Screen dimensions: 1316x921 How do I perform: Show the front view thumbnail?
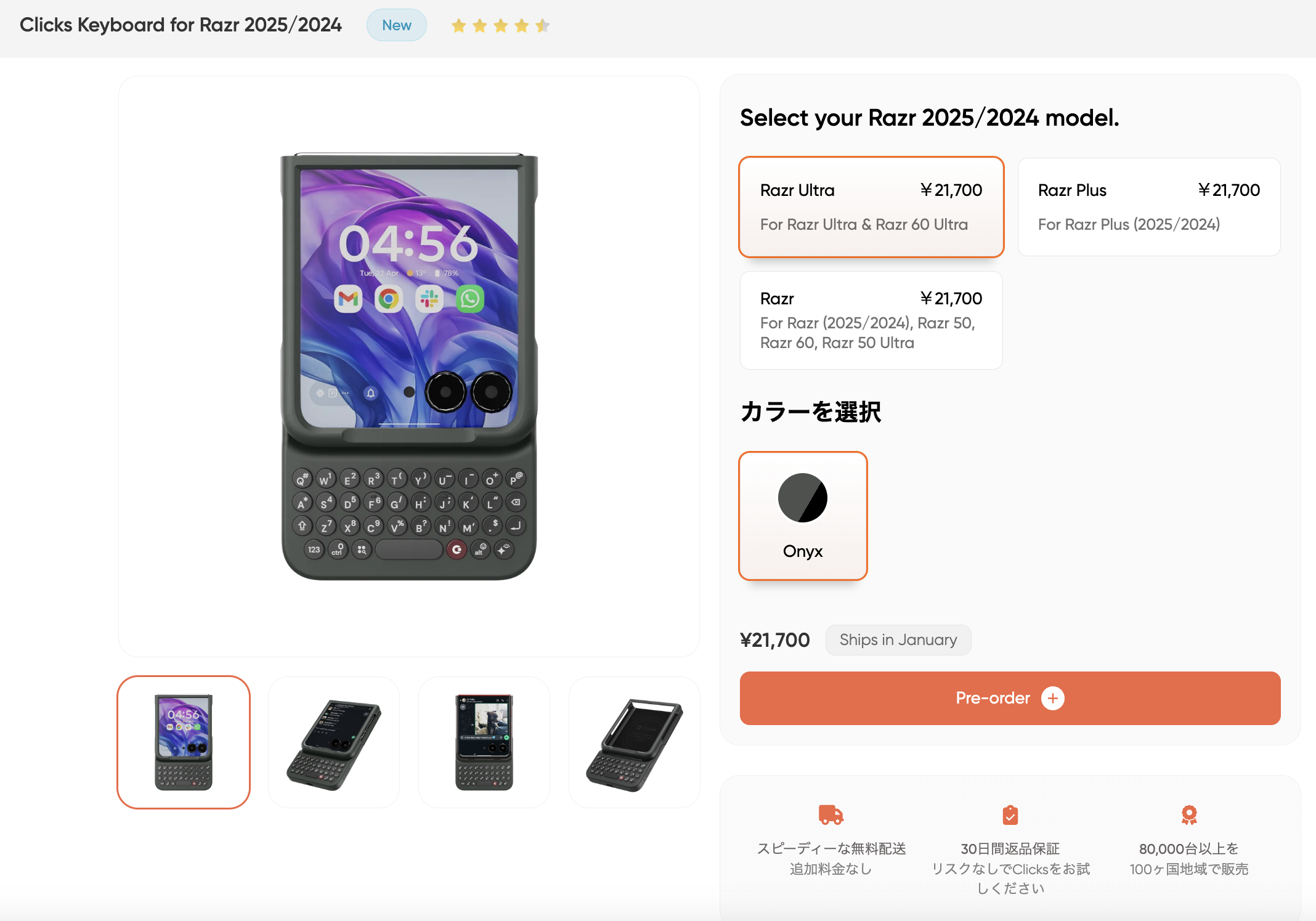pyautogui.click(x=184, y=742)
